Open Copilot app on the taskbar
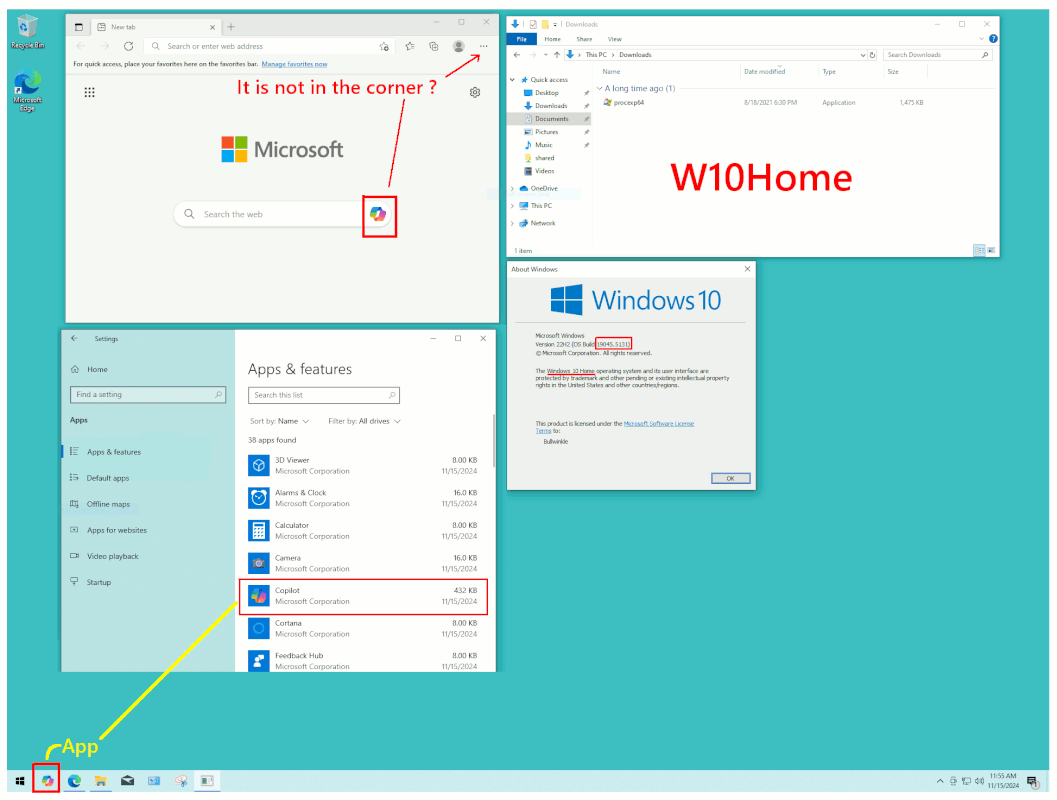The image size is (1057, 800). pos(47,780)
